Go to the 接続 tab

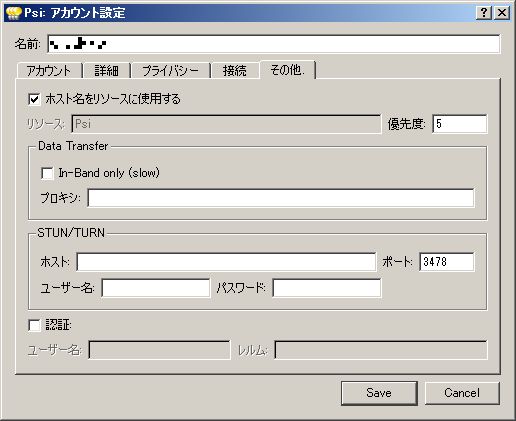coord(235,71)
